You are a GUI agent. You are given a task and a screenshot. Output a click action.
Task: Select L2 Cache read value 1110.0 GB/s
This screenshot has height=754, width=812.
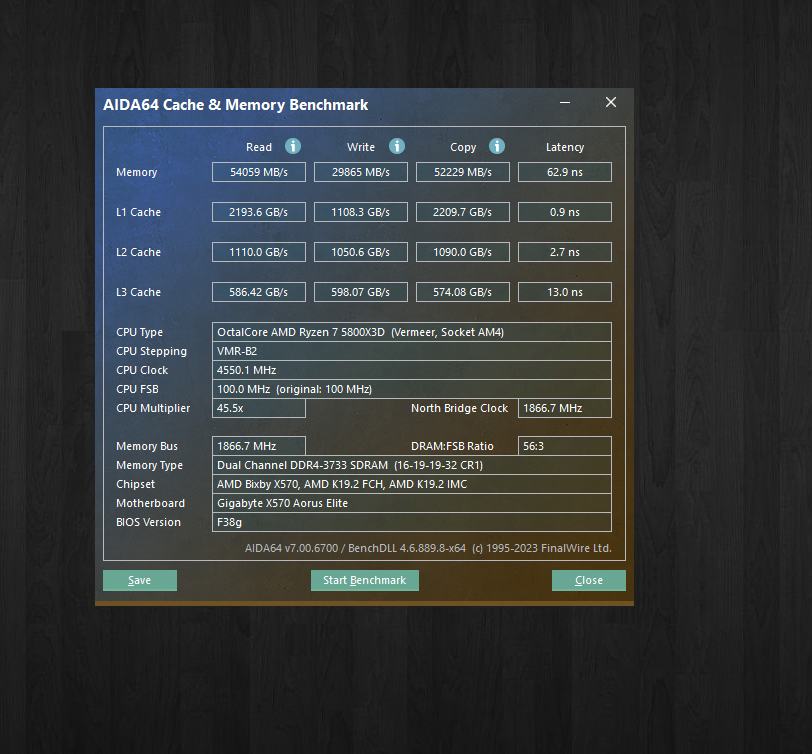(x=258, y=252)
